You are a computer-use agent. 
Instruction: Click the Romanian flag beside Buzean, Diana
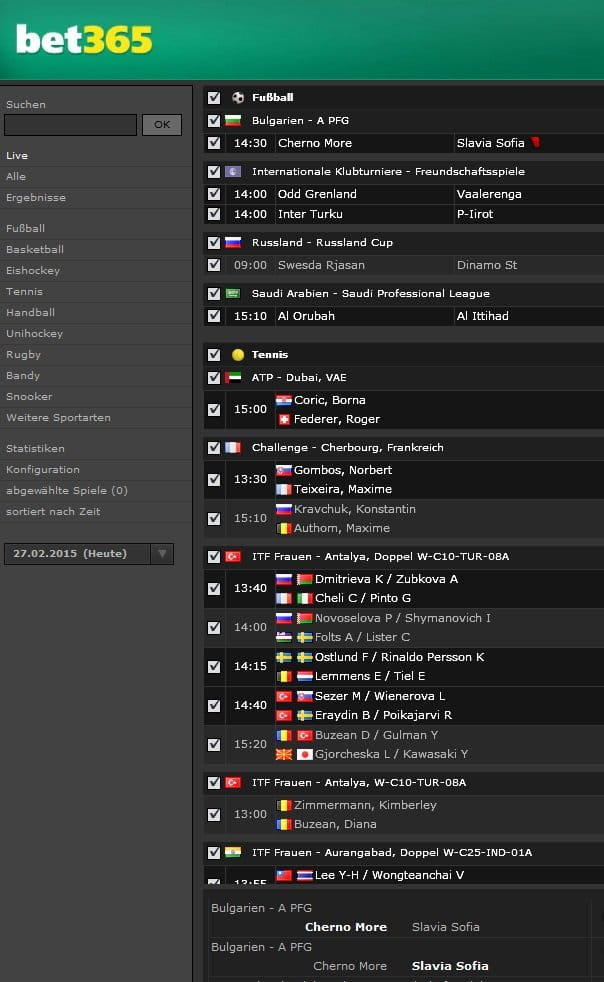284,824
